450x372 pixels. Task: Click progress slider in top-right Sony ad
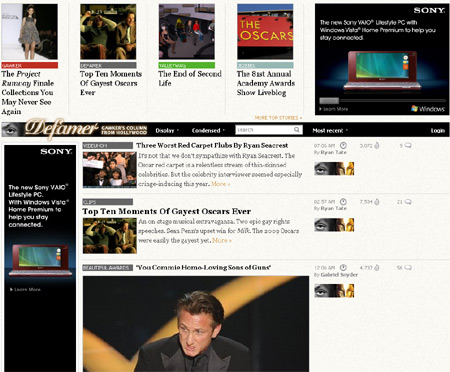pos(382,100)
